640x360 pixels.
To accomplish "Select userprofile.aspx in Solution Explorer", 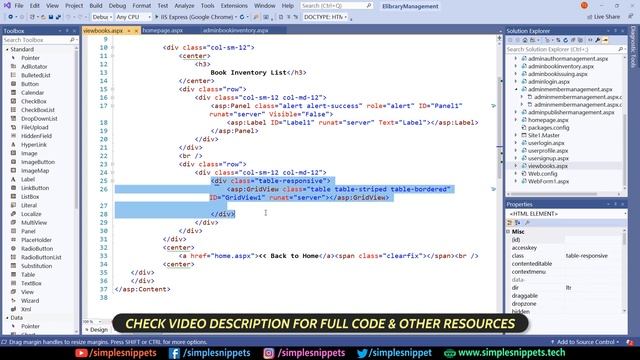I will point(548,151).
